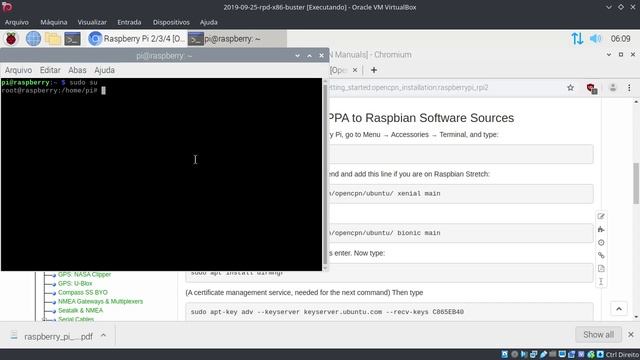Click VirtualBox shared folders status icon
Image resolution: width=640 pixels, height=360 pixels.
[x=553, y=355]
